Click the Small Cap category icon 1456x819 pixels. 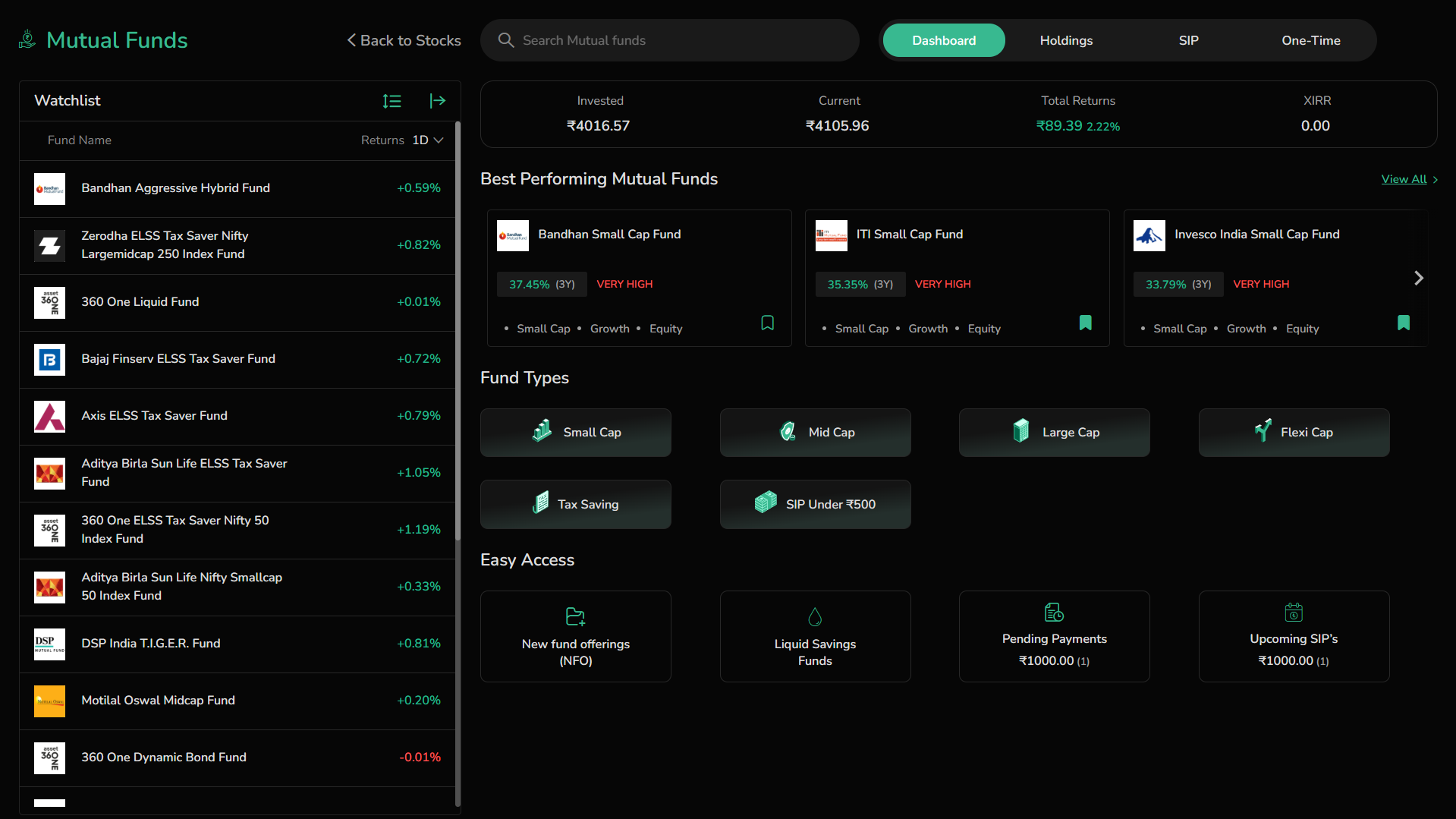[542, 431]
